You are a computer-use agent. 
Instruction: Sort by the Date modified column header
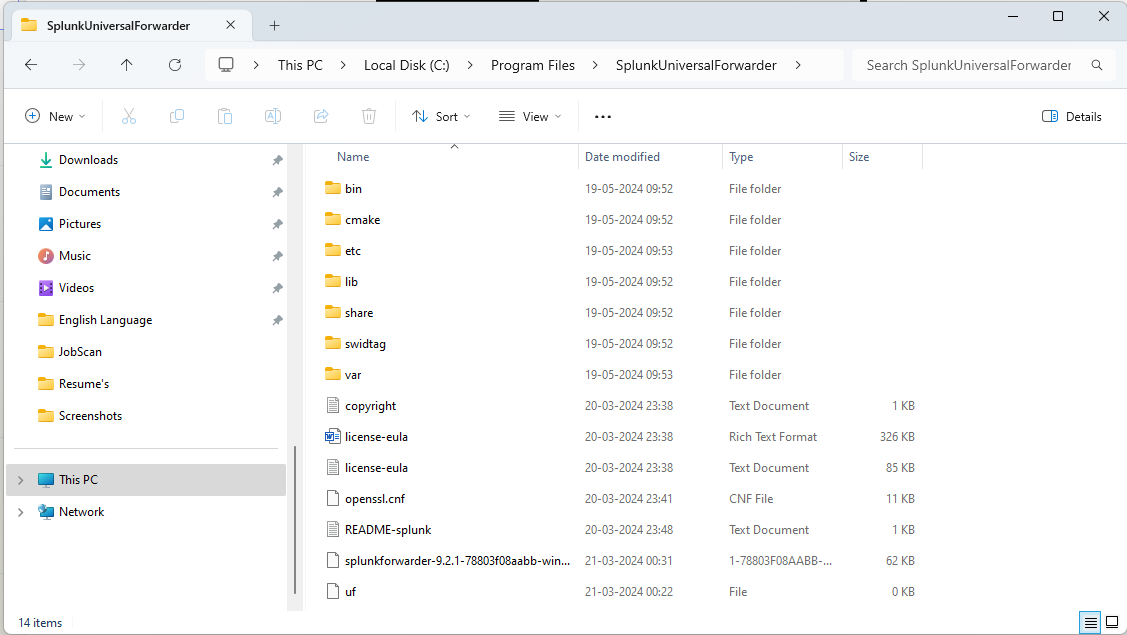[622, 157]
